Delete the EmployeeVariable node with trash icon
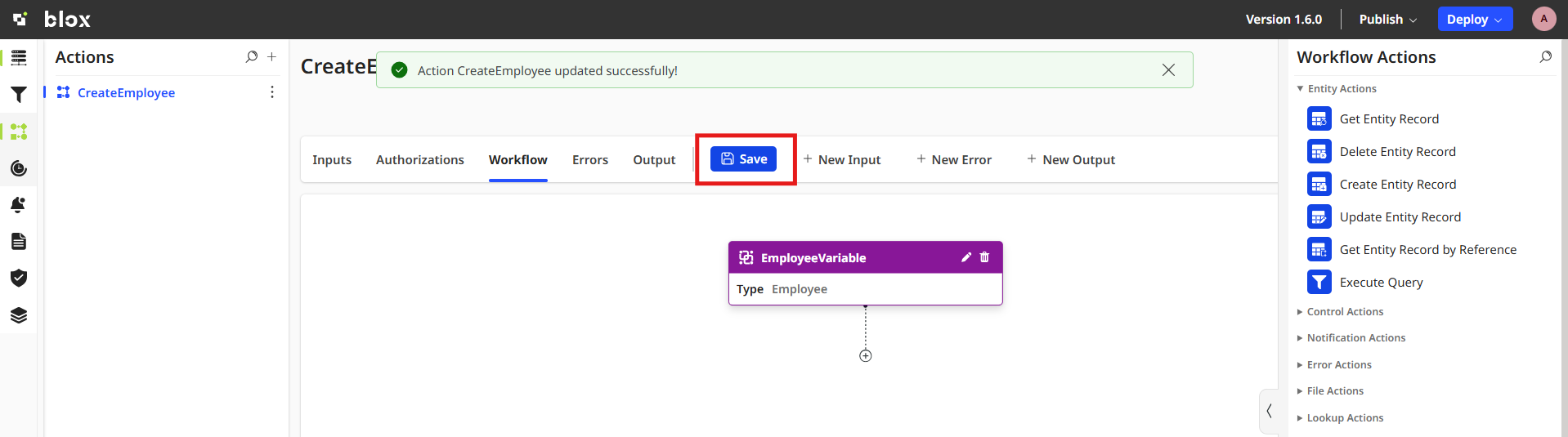 984,257
